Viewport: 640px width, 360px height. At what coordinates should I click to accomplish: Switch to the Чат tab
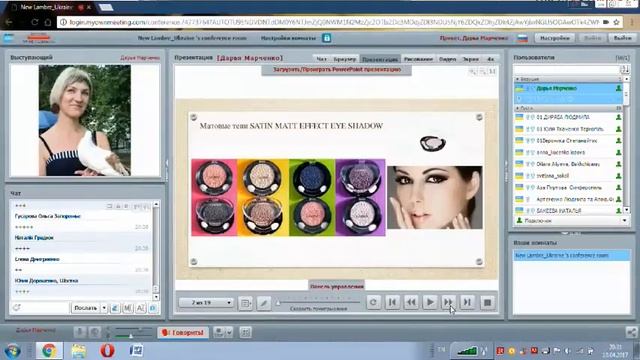(x=321, y=59)
